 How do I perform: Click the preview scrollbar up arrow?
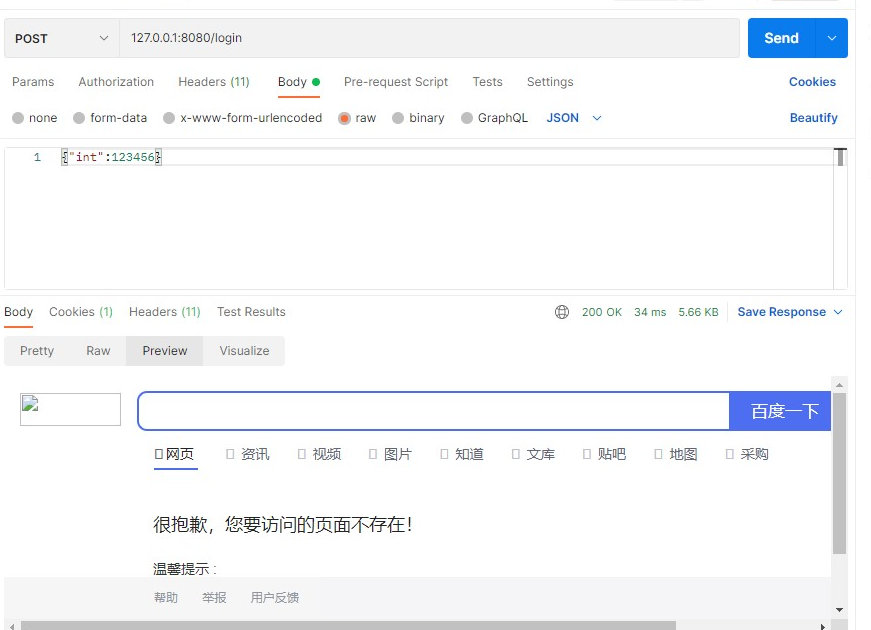coord(839,384)
